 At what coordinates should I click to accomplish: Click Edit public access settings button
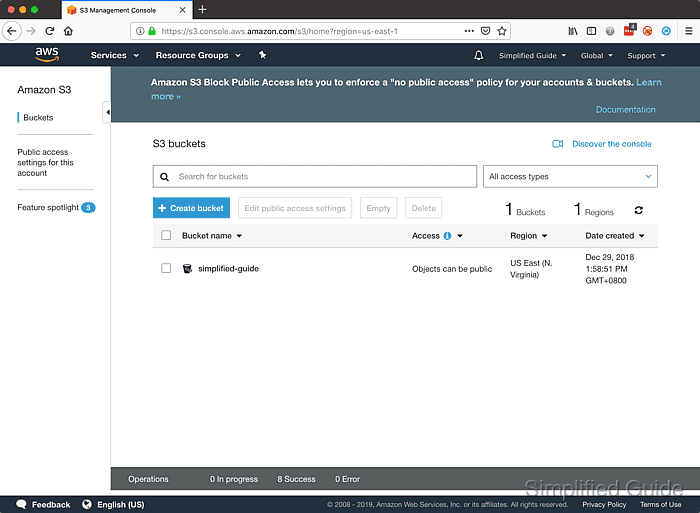[x=295, y=208]
